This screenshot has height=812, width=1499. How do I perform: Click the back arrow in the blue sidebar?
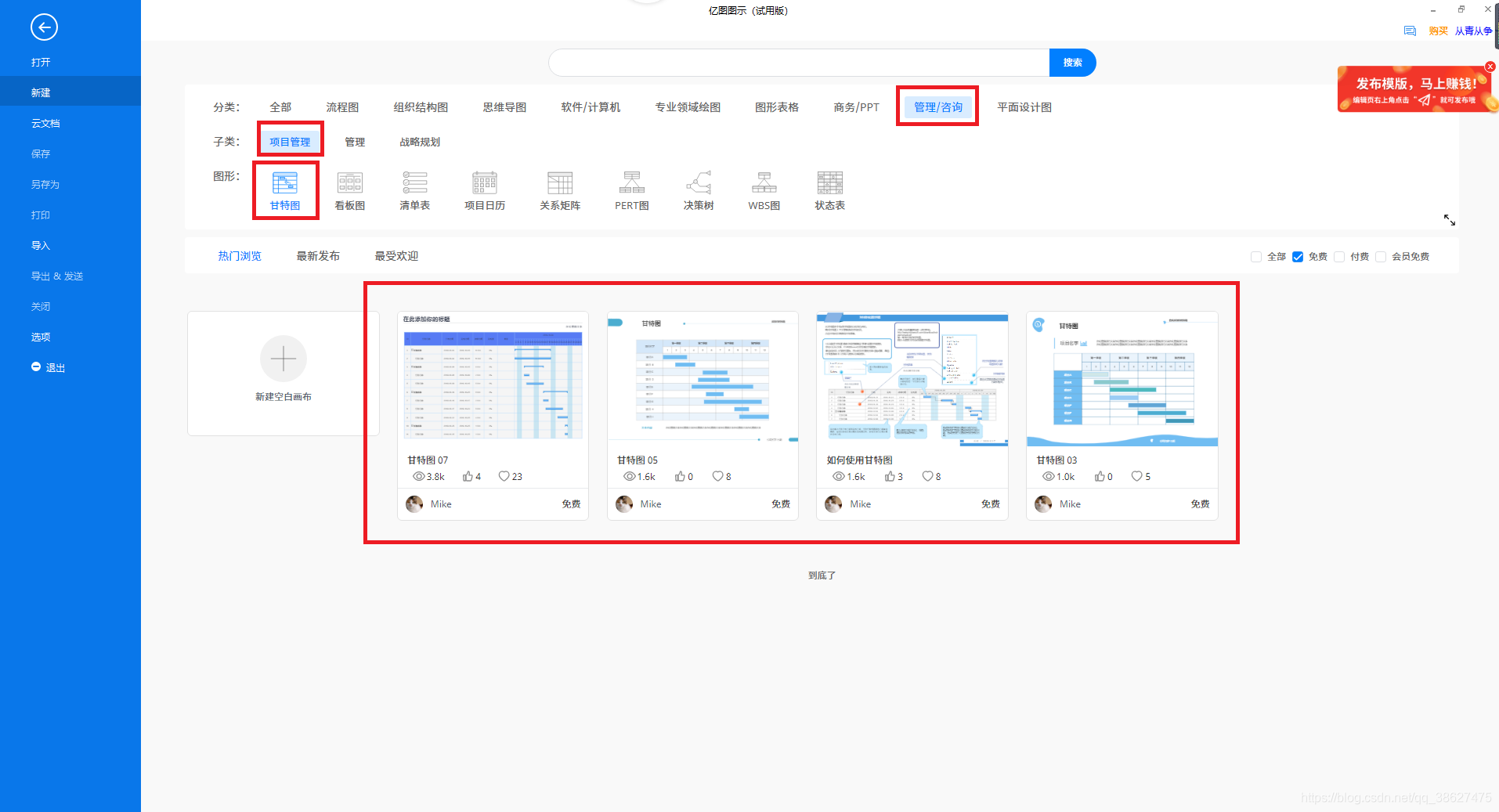point(44,27)
